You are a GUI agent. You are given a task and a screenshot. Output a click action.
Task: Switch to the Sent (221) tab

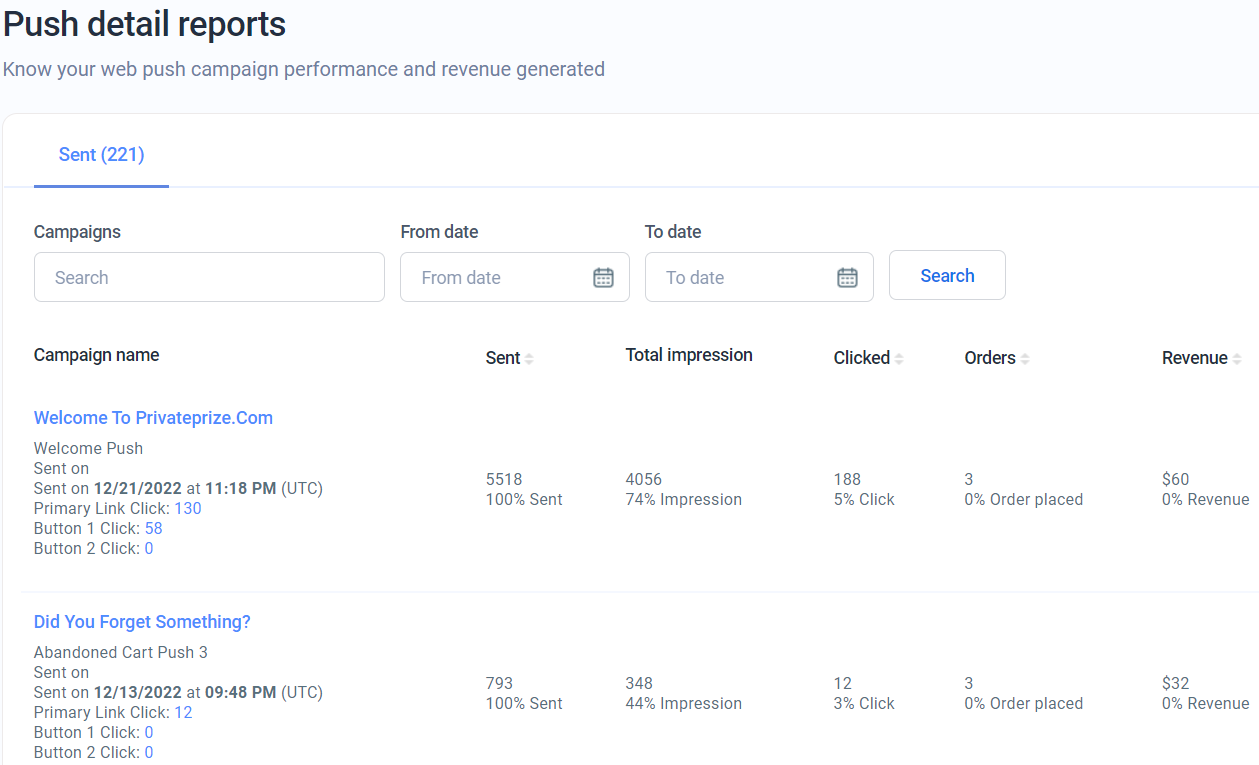point(101,155)
